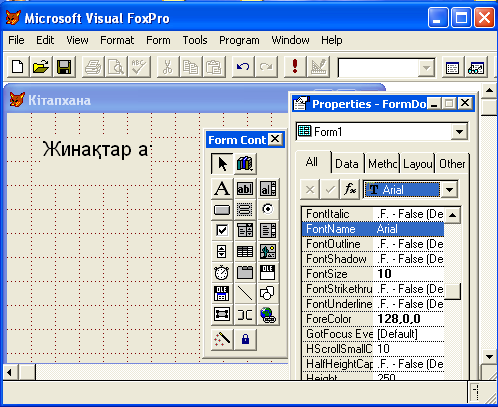This screenshot has width=498, height=407.
Task: Open the View menu
Action: (77, 40)
